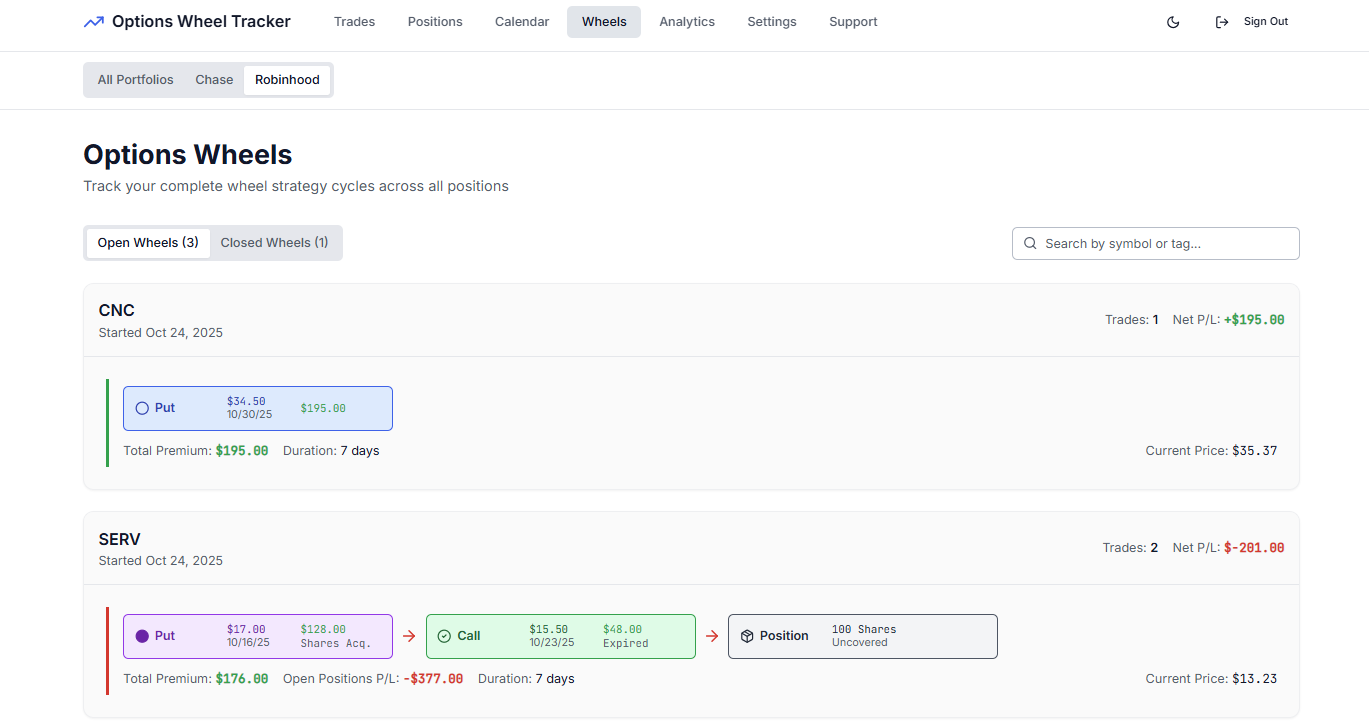Image resolution: width=1369 pixels, height=728 pixels.
Task: Click the magnifier icon in the search bar
Action: tap(1030, 243)
